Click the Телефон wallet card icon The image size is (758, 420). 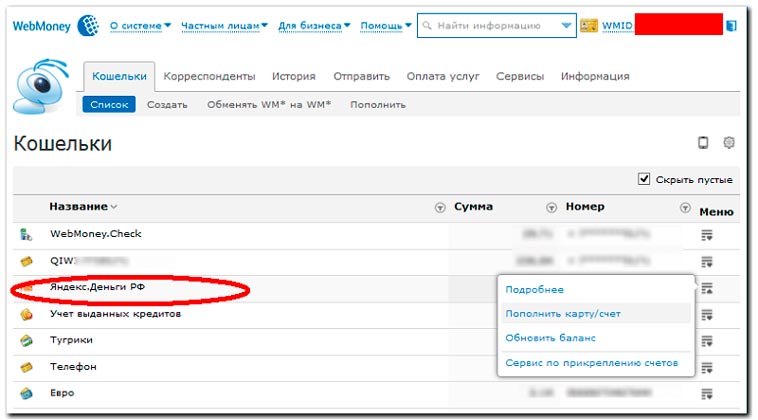click(27, 367)
